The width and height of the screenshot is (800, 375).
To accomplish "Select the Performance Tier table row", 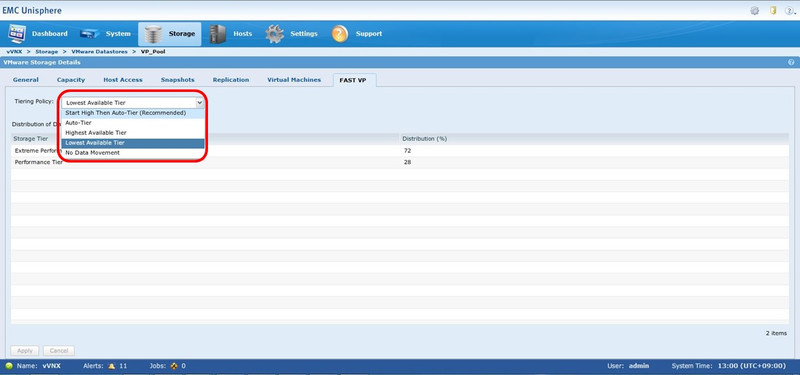I will 400,162.
